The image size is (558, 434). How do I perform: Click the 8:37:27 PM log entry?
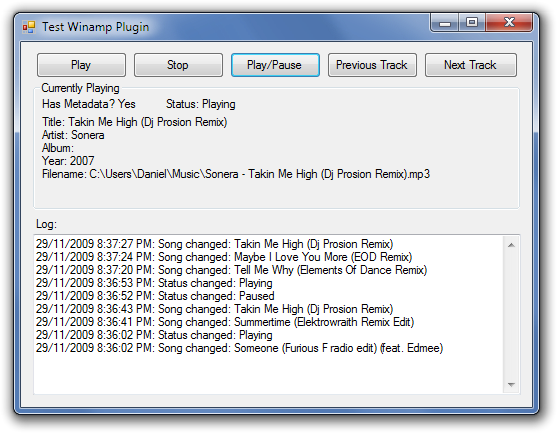[215, 244]
